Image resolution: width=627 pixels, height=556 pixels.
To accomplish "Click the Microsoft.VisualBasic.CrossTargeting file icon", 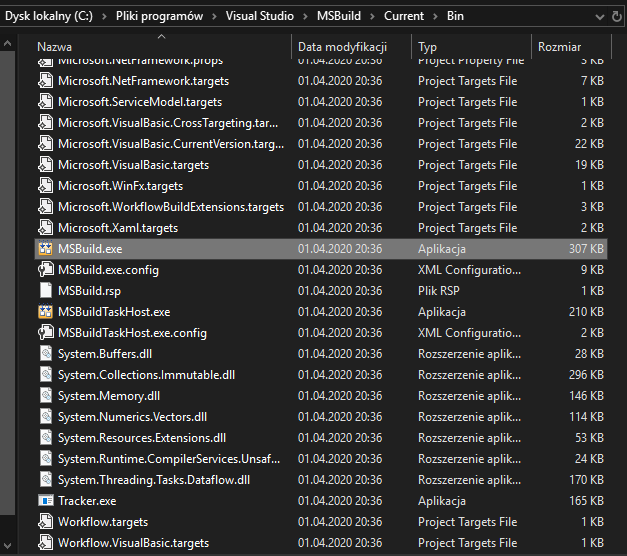I will (46, 123).
